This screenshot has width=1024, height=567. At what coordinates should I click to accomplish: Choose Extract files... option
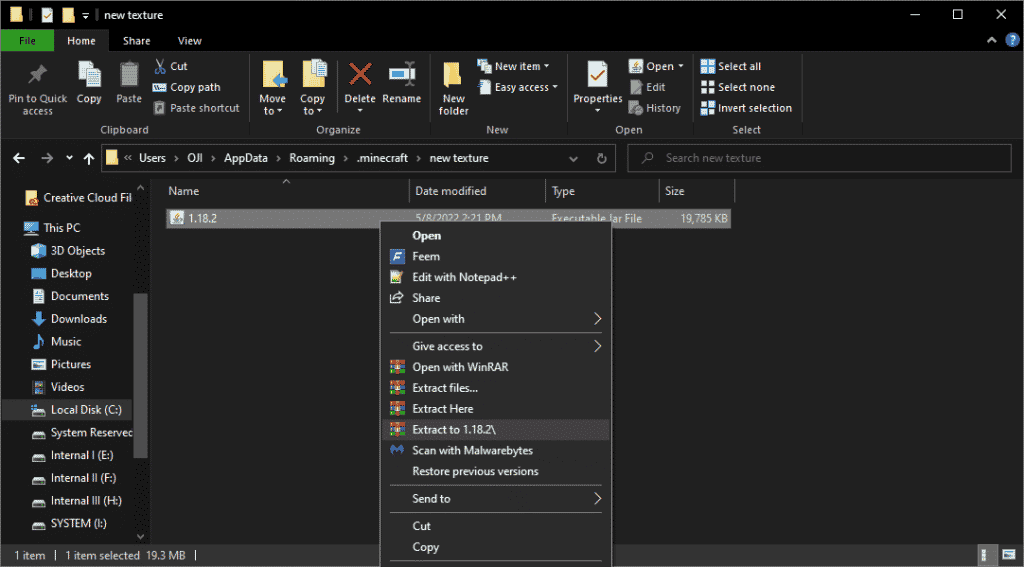(x=496, y=388)
